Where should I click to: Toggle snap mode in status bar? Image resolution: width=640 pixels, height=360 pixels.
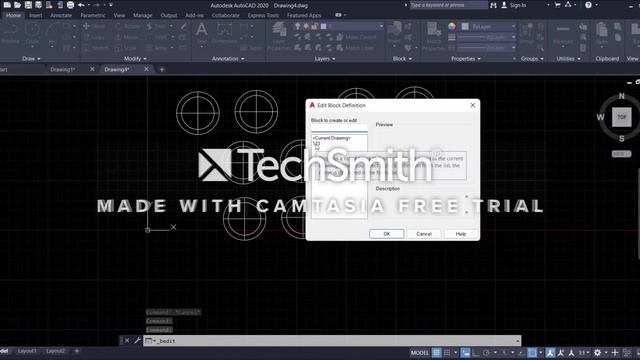coord(447,352)
